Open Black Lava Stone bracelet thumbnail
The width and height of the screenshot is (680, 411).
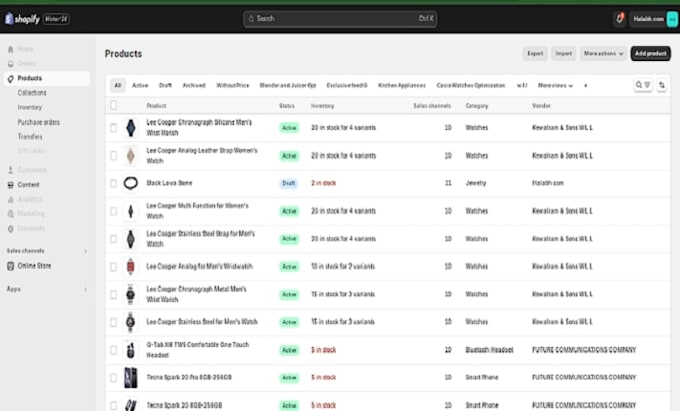131,183
